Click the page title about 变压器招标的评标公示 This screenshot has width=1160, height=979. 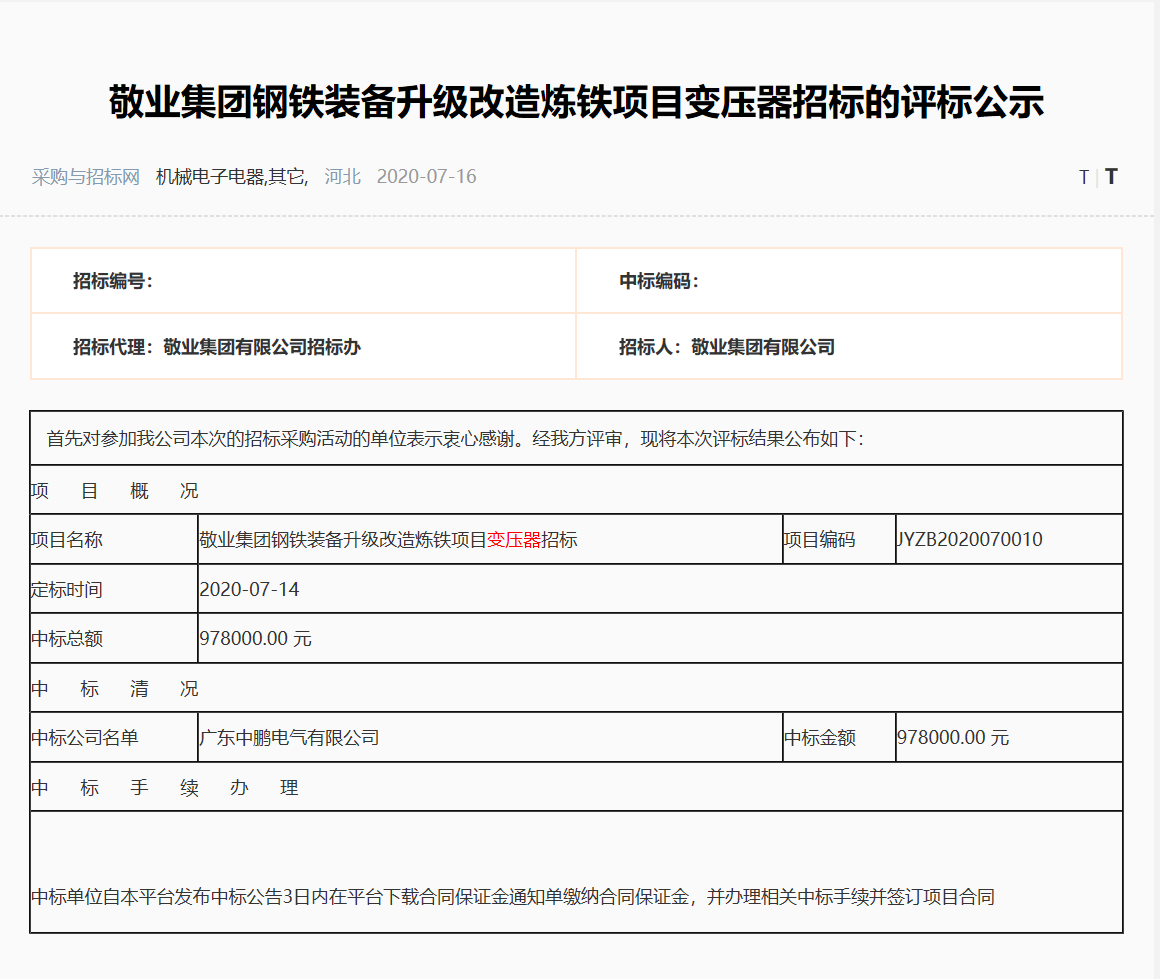pyautogui.click(x=576, y=103)
